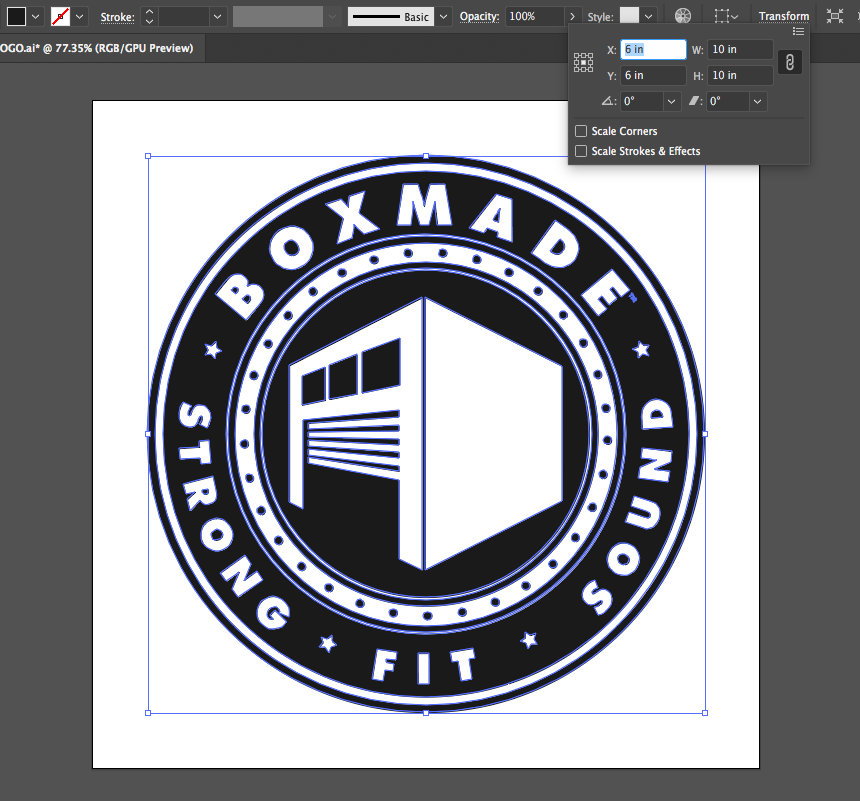Open the Transform panel options menu
The height and width of the screenshot is (801, 860).
pyautogui.click(x=799, y=32)
